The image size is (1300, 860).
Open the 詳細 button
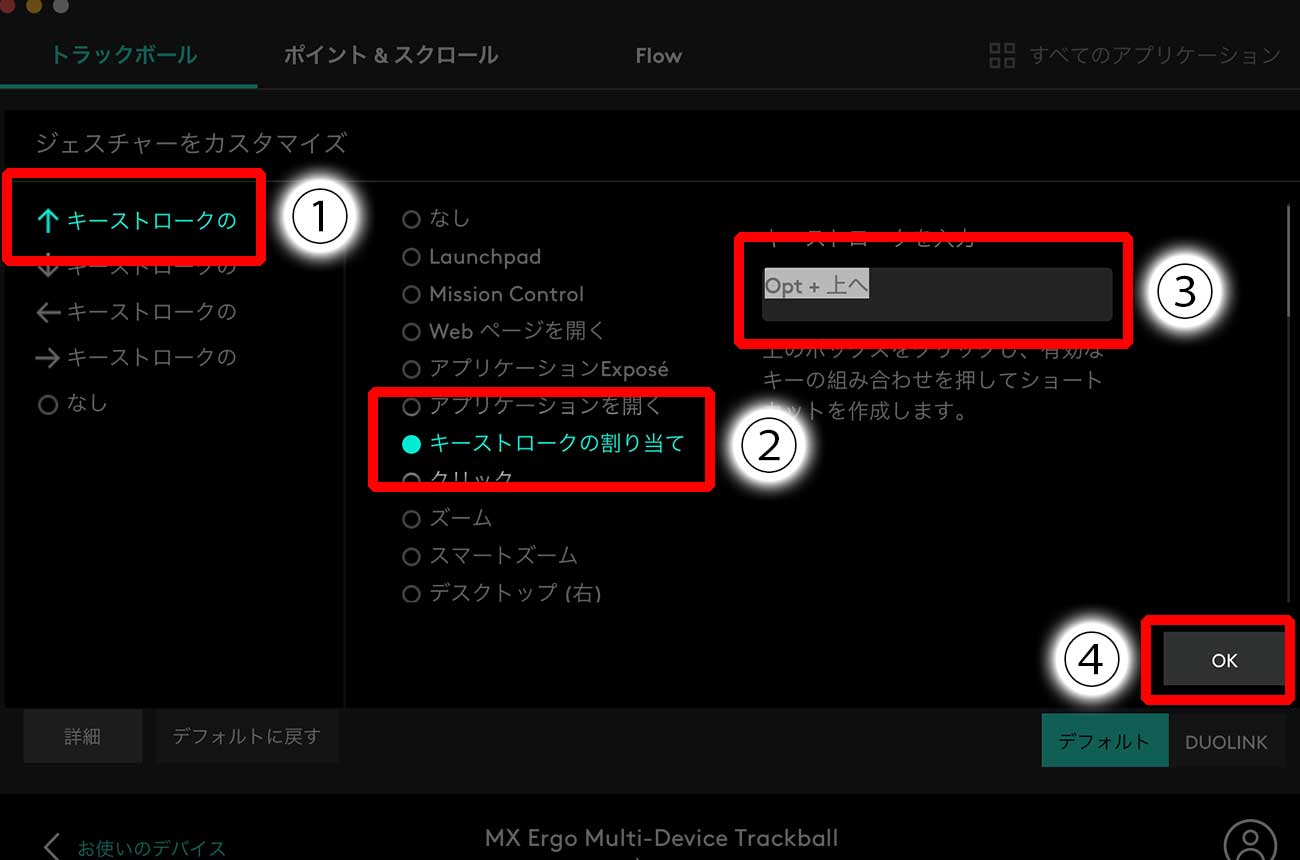coord(83,737)
